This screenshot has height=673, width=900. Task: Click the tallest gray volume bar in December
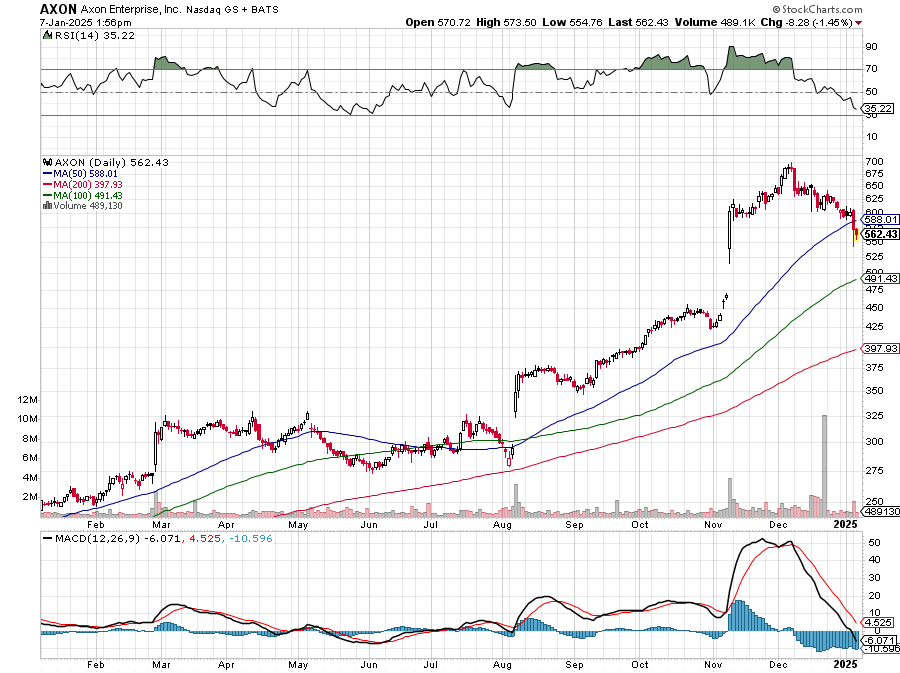click(824, 466)
